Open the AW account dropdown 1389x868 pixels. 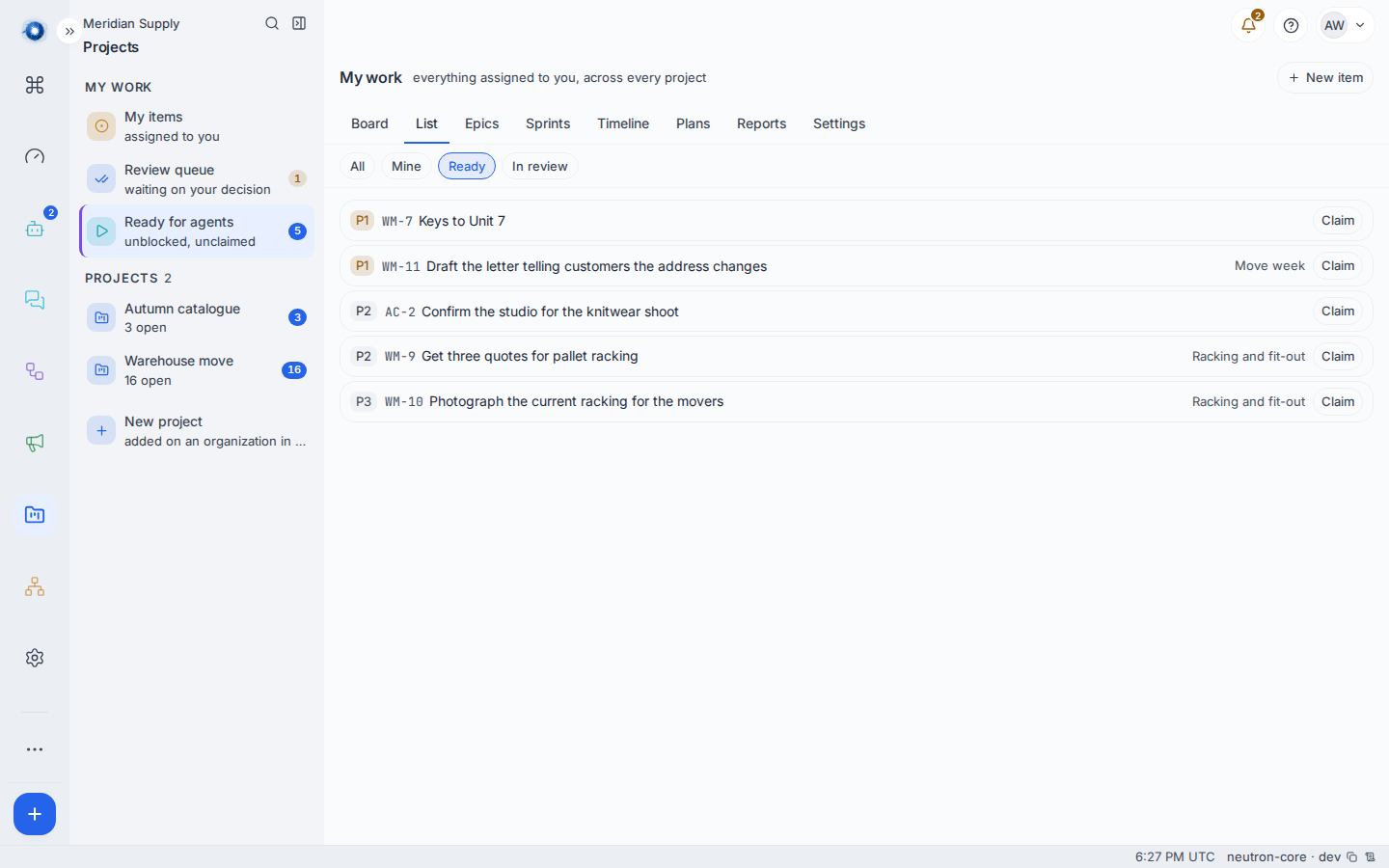click(x=1347, y=25)
